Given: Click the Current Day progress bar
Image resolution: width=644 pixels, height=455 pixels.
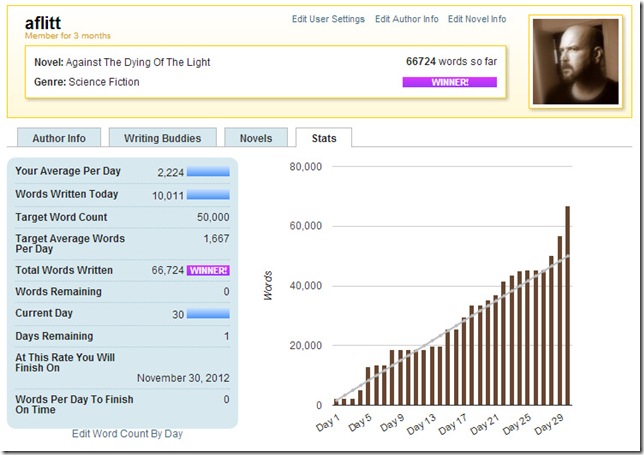Looking at the screenshot, I should pos(208,314).
